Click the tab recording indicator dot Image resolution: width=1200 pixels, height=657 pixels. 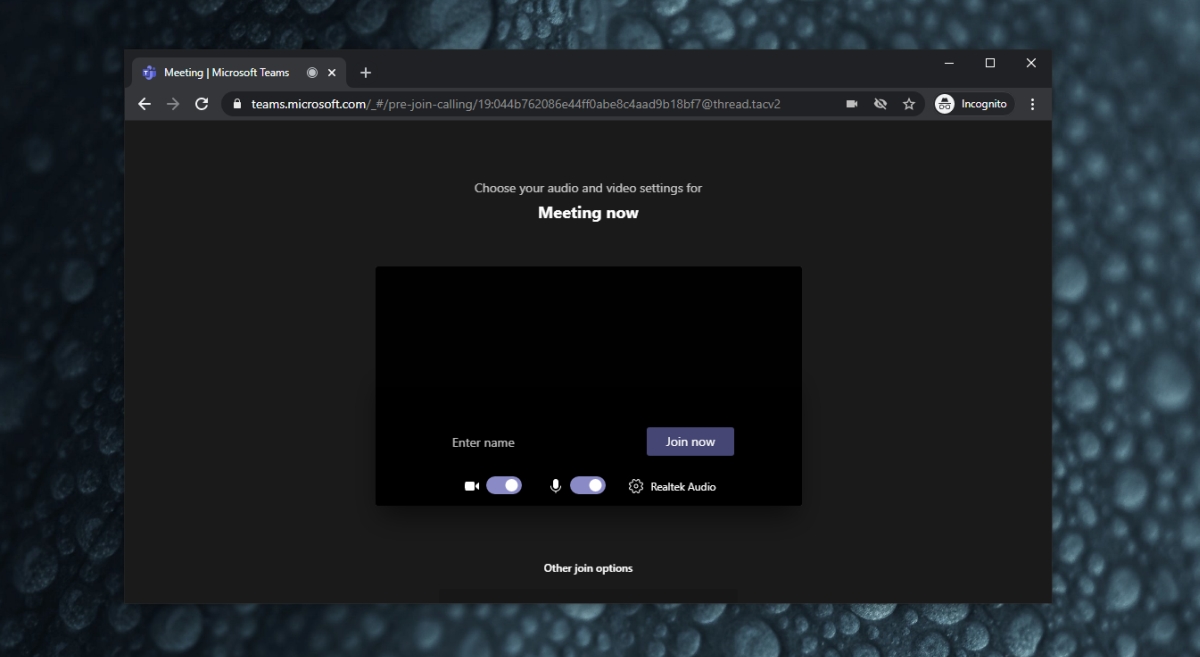click(312, 73)
